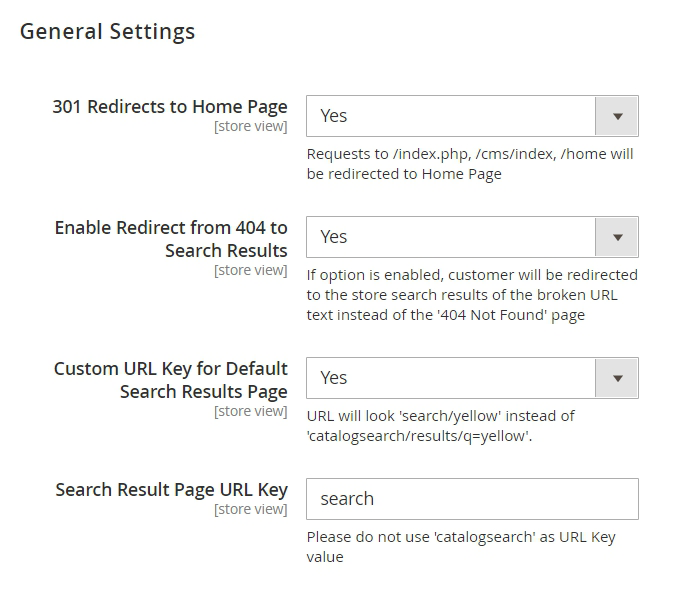Click 'Enable Redirect from 404 to Search Results' label

[171, 239]
